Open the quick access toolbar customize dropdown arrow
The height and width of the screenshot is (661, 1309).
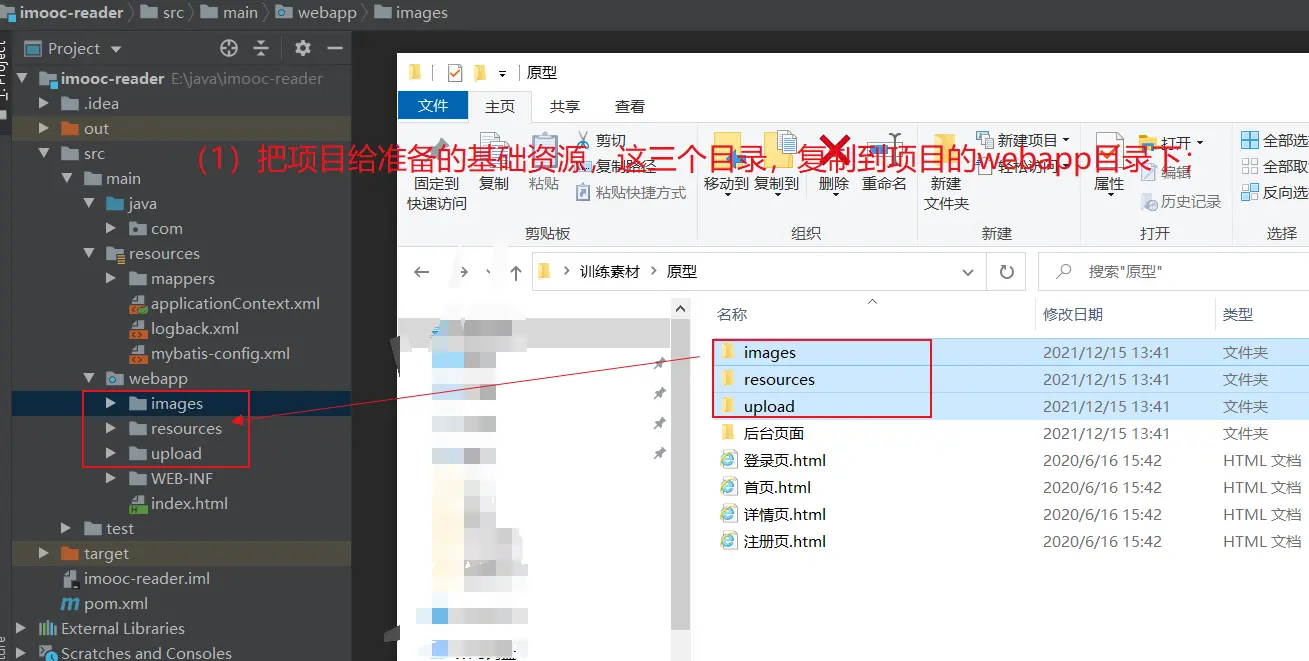click(x=502, y=73)
